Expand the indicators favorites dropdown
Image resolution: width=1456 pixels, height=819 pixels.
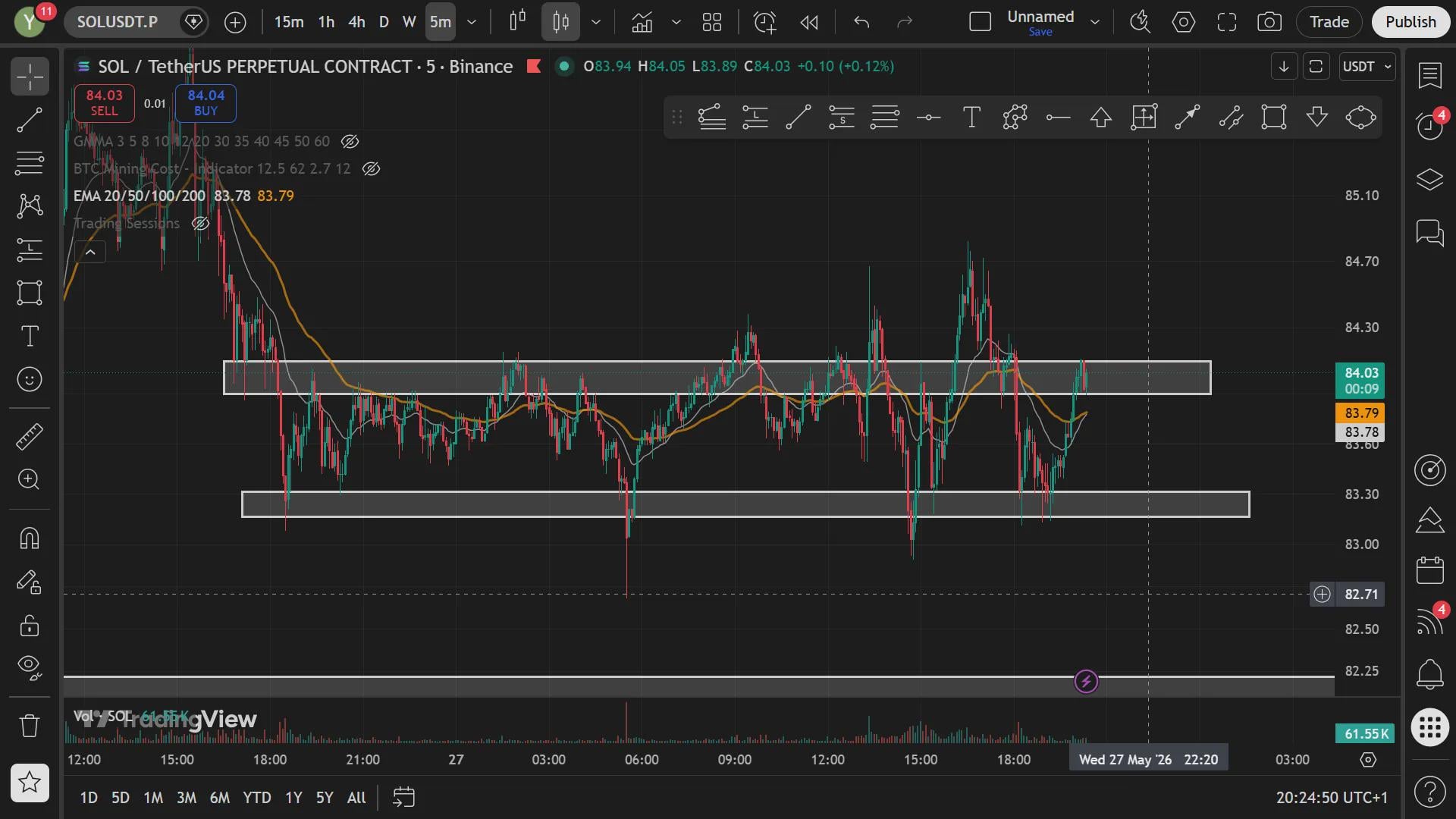click(676, 22)
